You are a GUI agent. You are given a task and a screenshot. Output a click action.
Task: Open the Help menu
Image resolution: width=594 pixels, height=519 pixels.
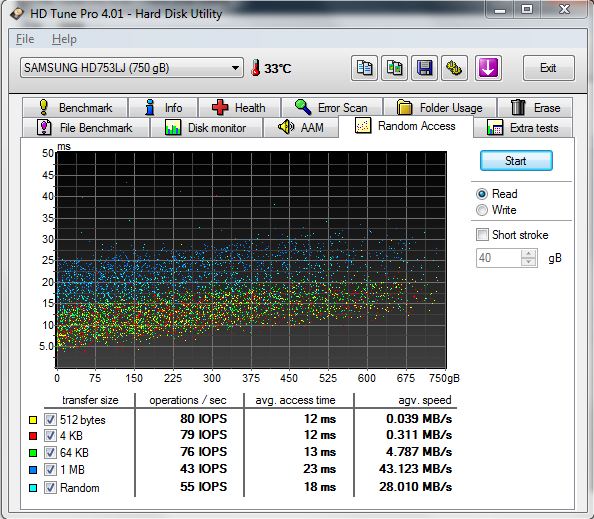pos(64,39)
